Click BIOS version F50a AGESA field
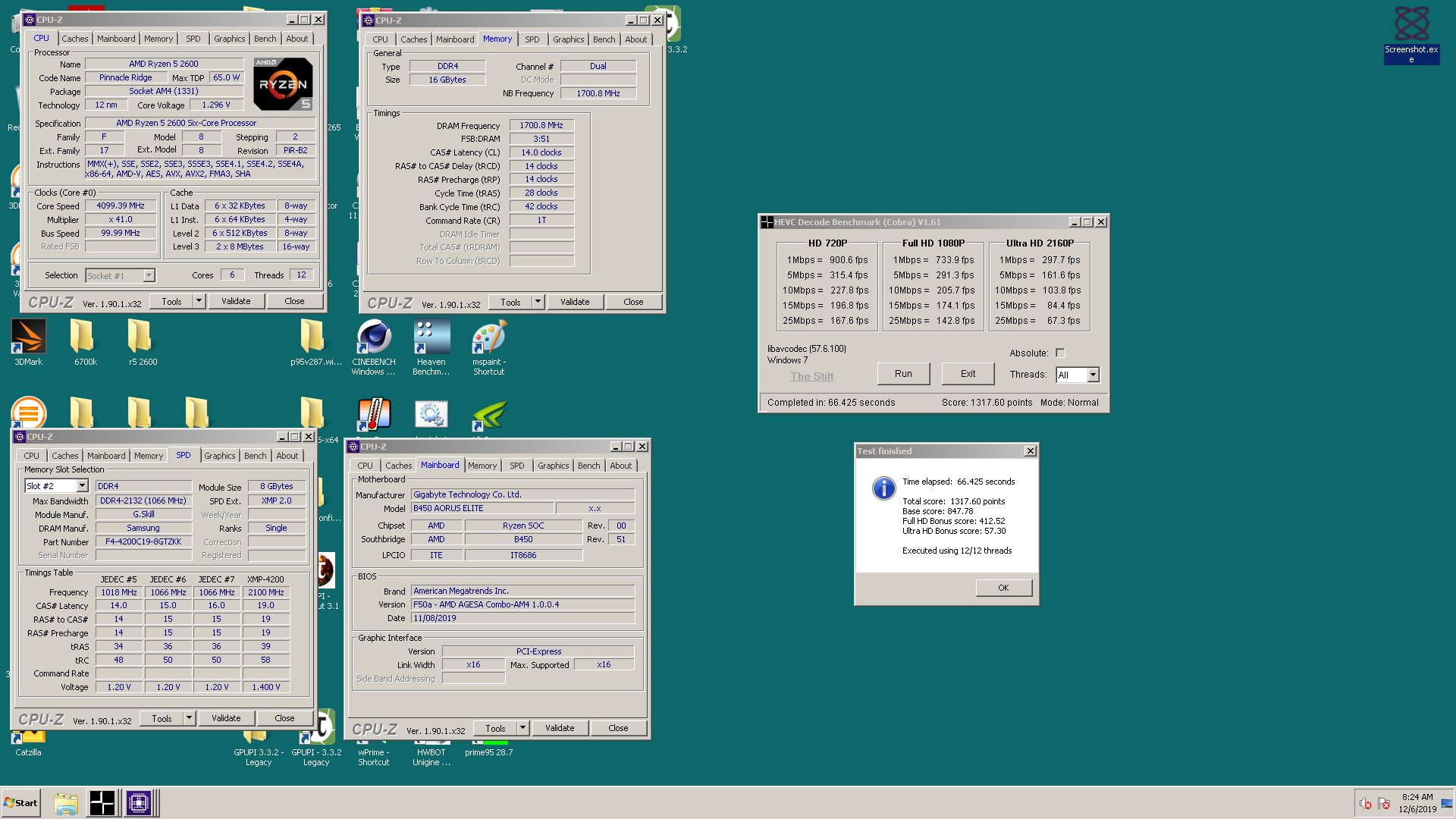The height and width of the screenshot is (819, 1456). pos(522,605)
